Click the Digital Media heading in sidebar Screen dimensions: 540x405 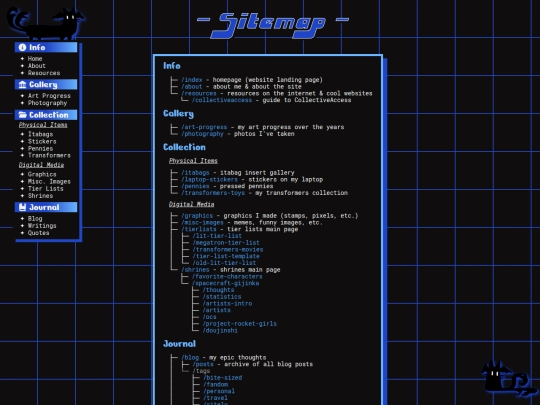[x=41, y=165]
